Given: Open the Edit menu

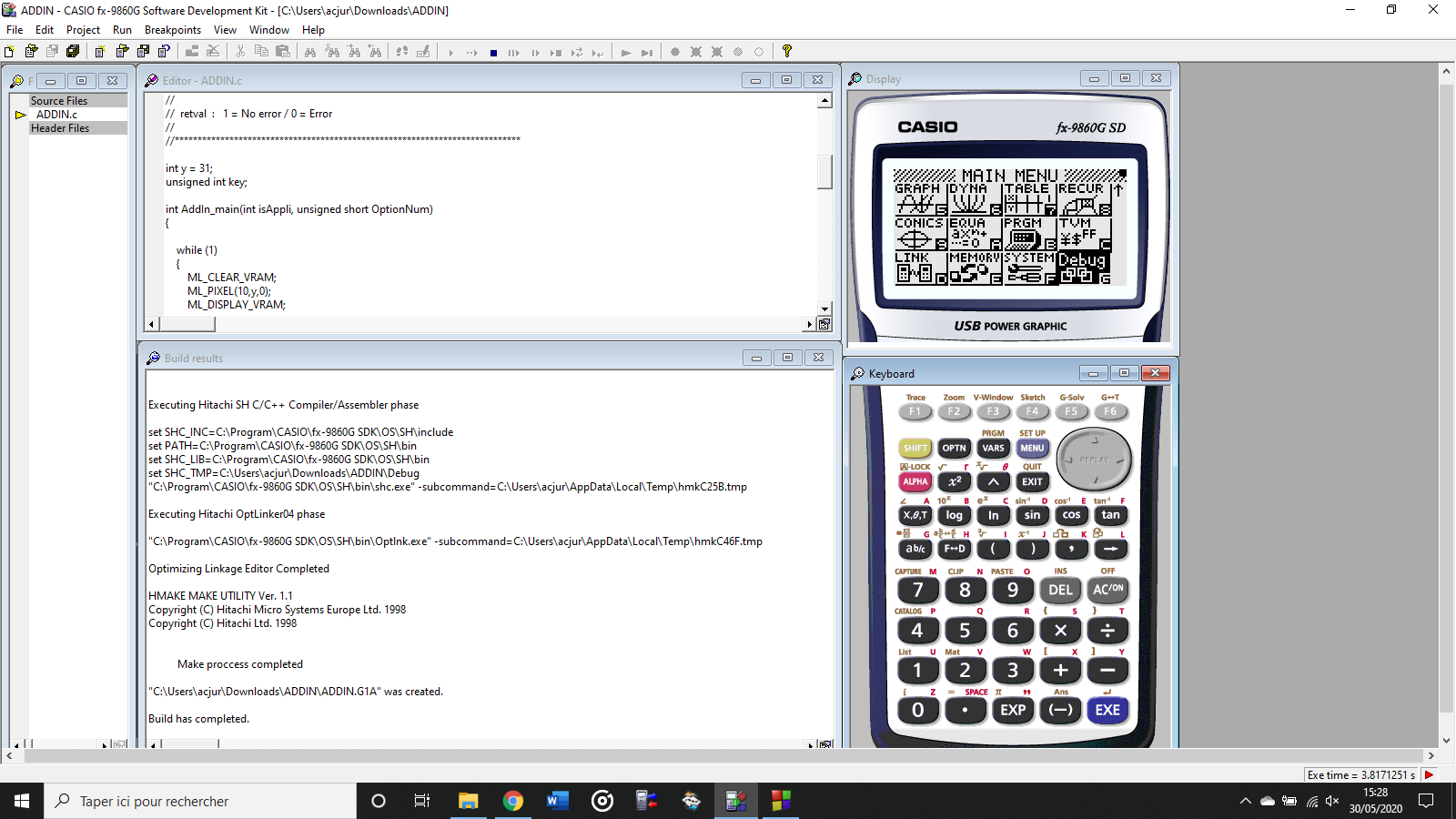Looking at the screenshot, I should pos(45,30).
